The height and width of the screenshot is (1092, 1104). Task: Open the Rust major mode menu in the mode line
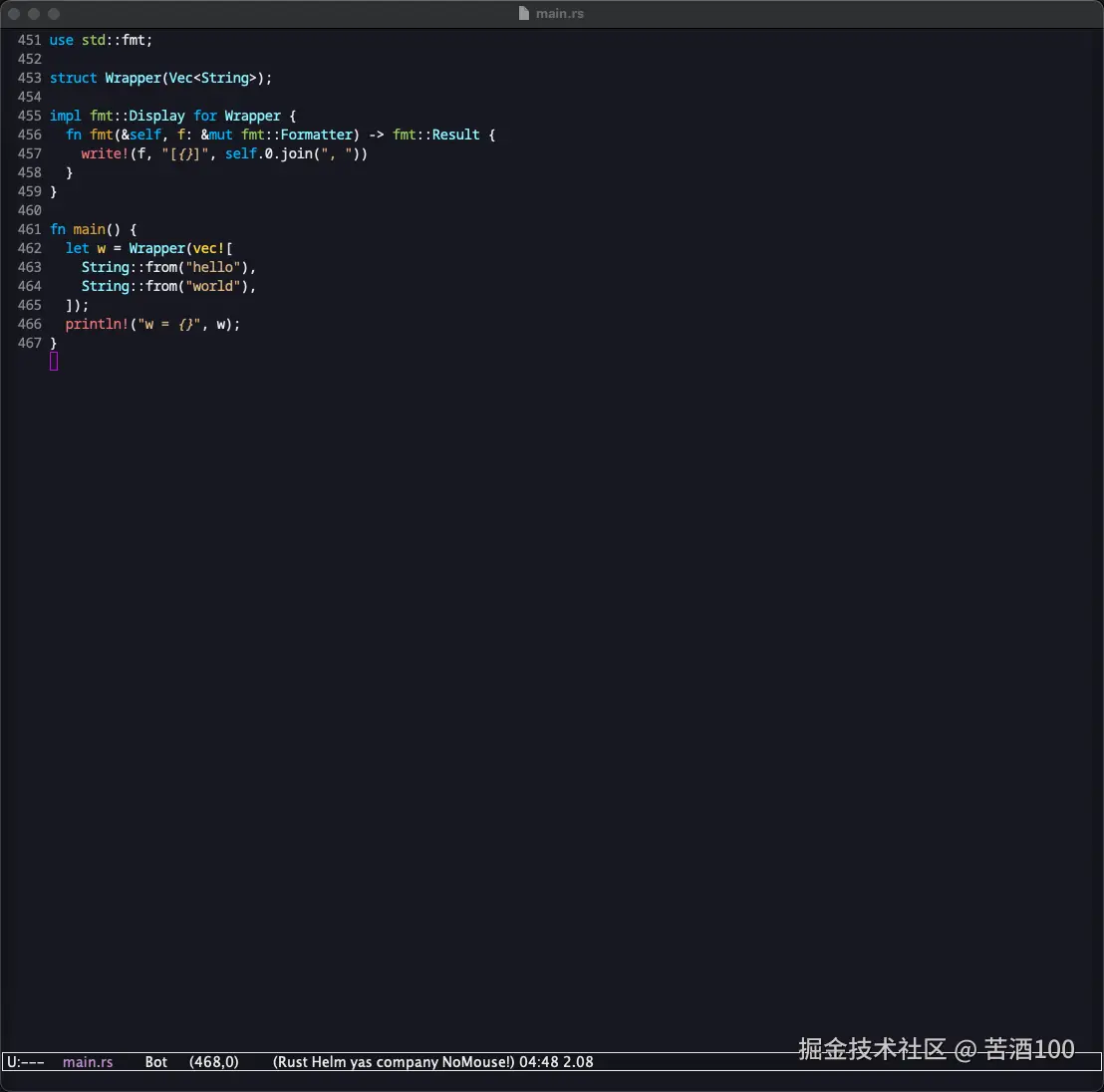tap(293, 1062)
